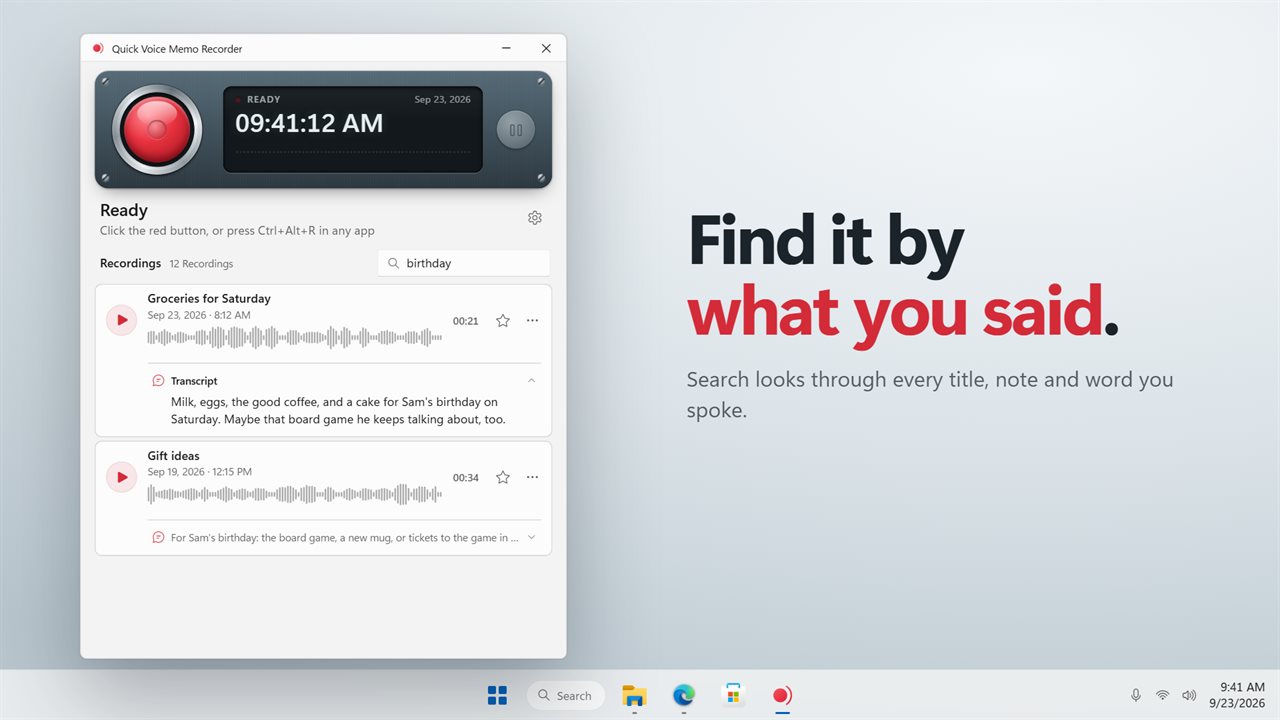Image resolution: width=1280 pixels, height=720 pixels.
Task: Open more options for Gift ideas
Action: [x=532, y=478]
